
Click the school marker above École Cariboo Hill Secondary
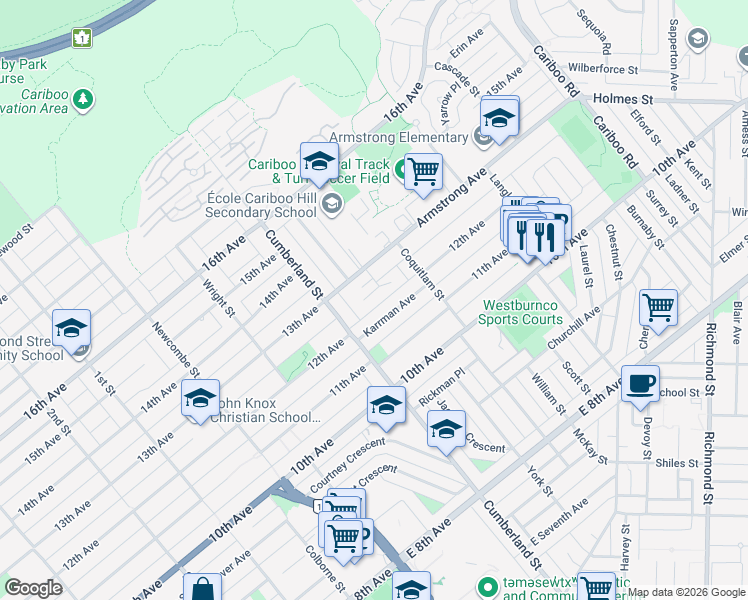click(x=319, y=164)
